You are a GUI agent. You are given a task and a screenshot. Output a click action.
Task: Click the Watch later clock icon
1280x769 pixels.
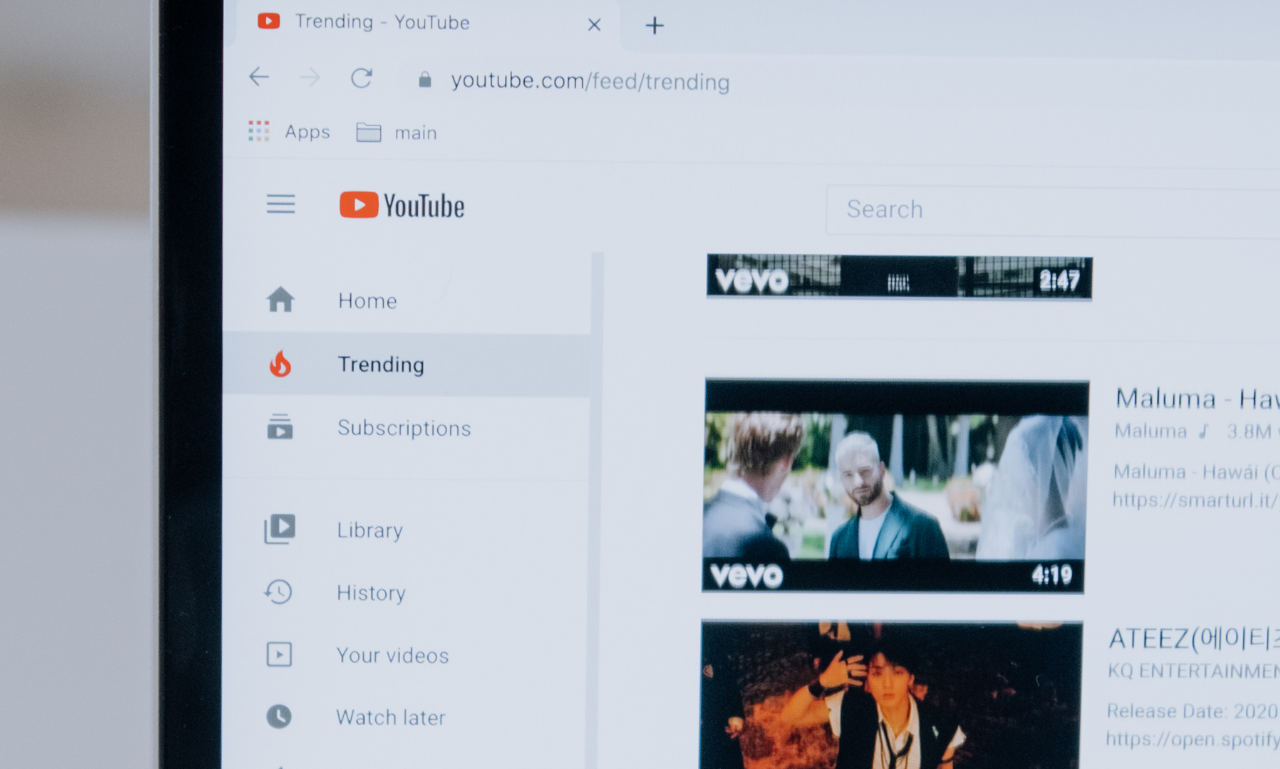(x=279, y=716)
